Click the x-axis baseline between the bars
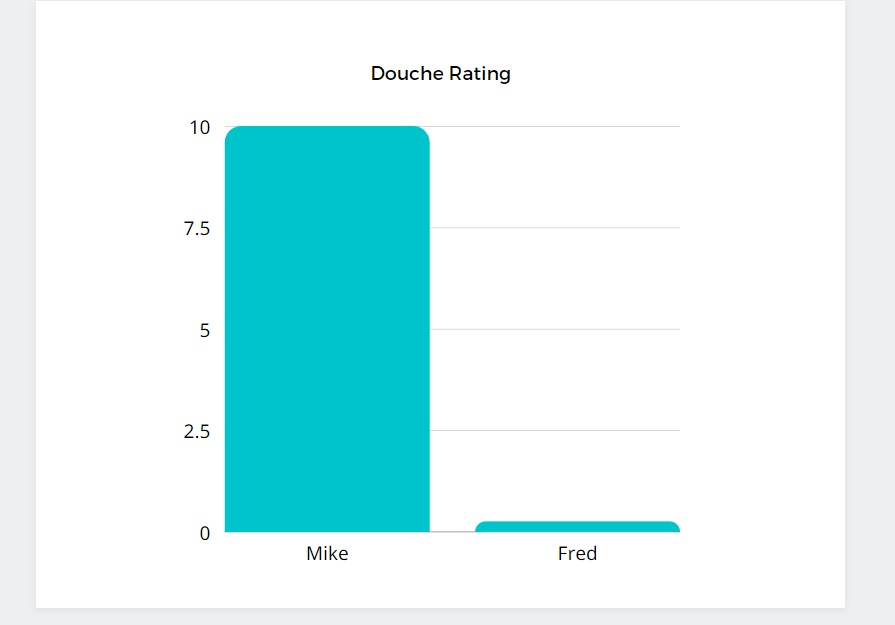Image resolution: width=895 pixels, height=625 pixels. coord(452,532)
